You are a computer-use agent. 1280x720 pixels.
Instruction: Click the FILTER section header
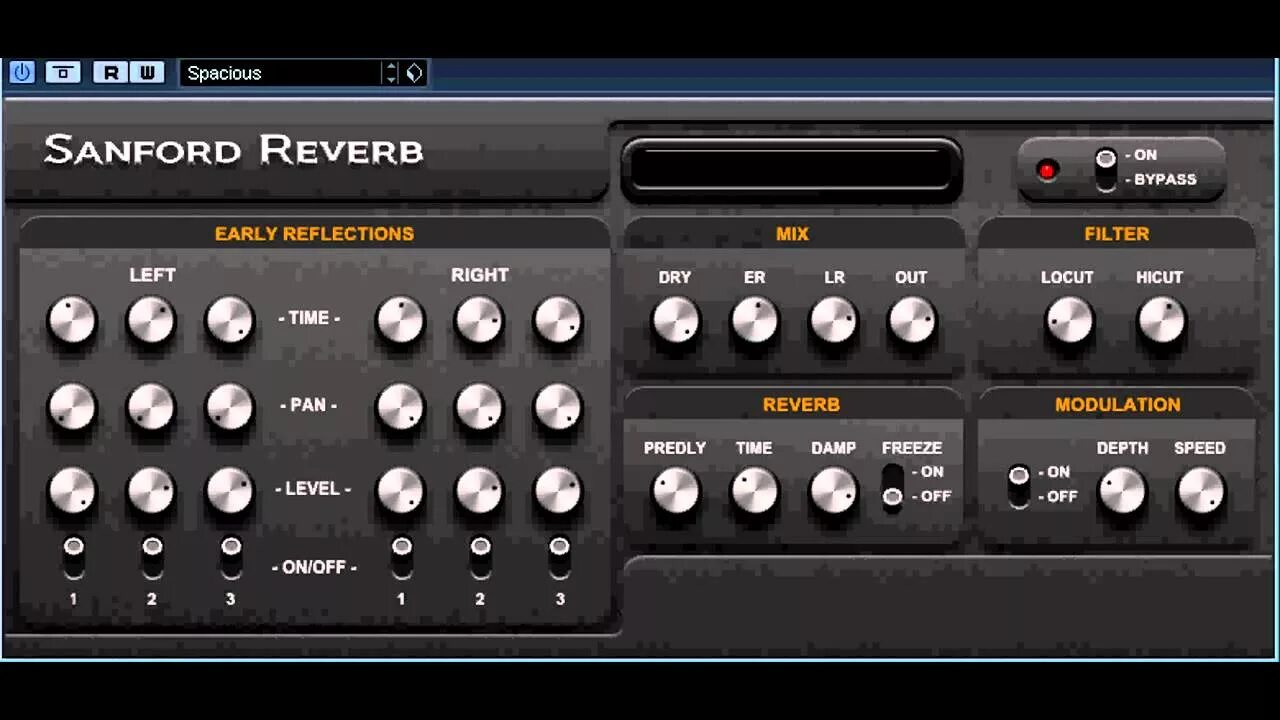point(1117,234)
